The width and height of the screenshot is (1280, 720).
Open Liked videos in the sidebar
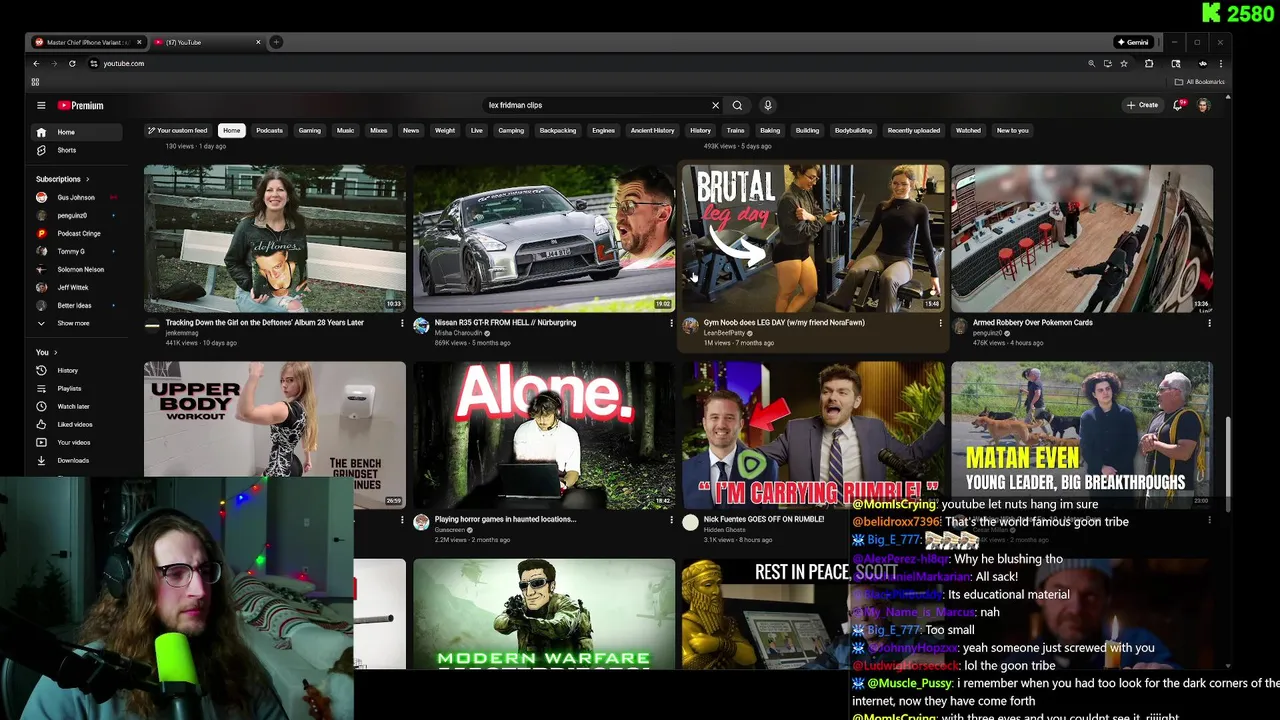(76, 424)
